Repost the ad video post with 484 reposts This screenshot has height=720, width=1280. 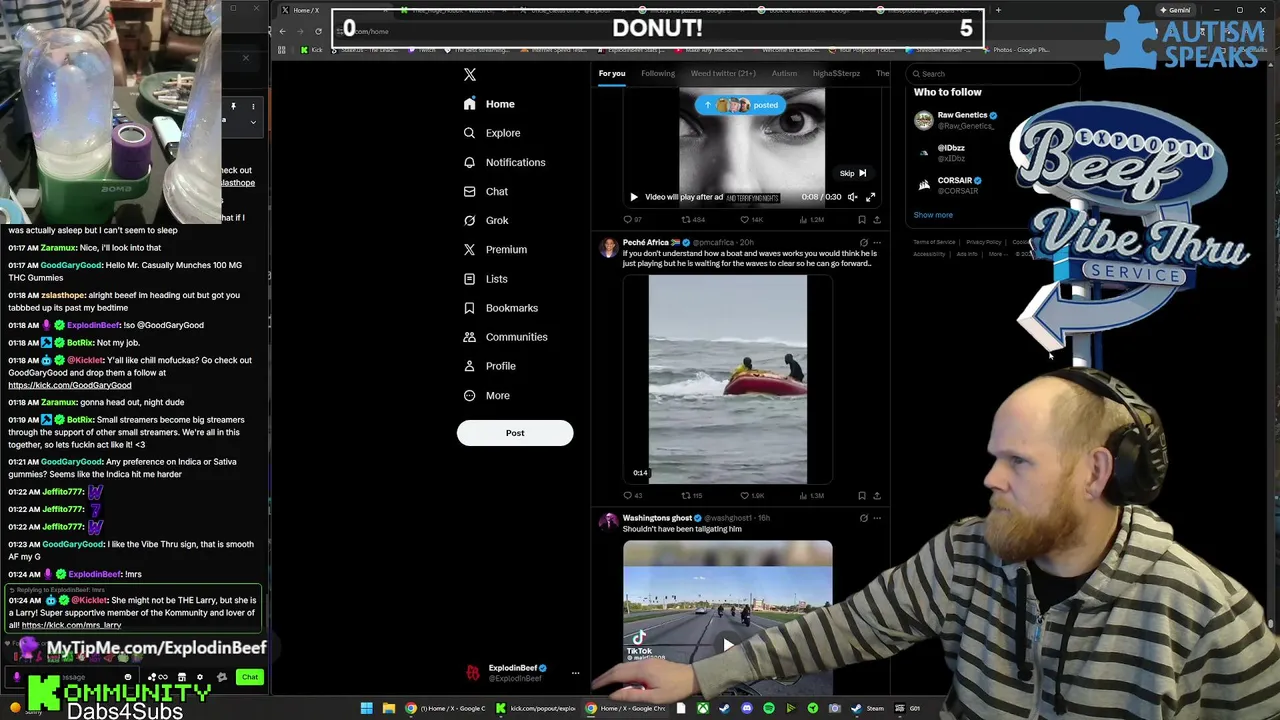693,219
